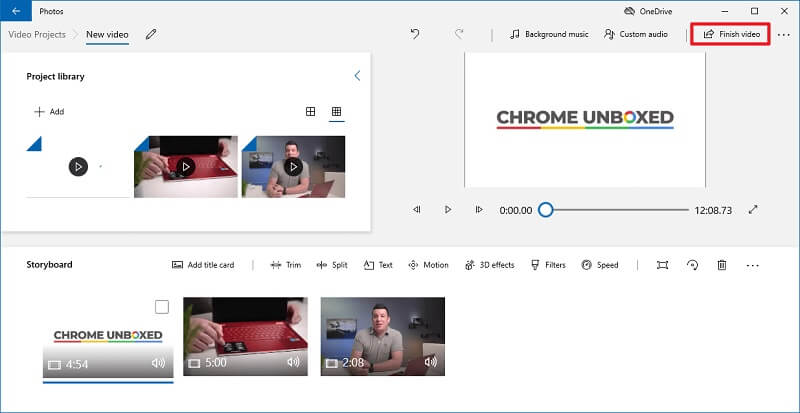Switch library to medium grid view
800x413 pixels.
tap(310, 111)
